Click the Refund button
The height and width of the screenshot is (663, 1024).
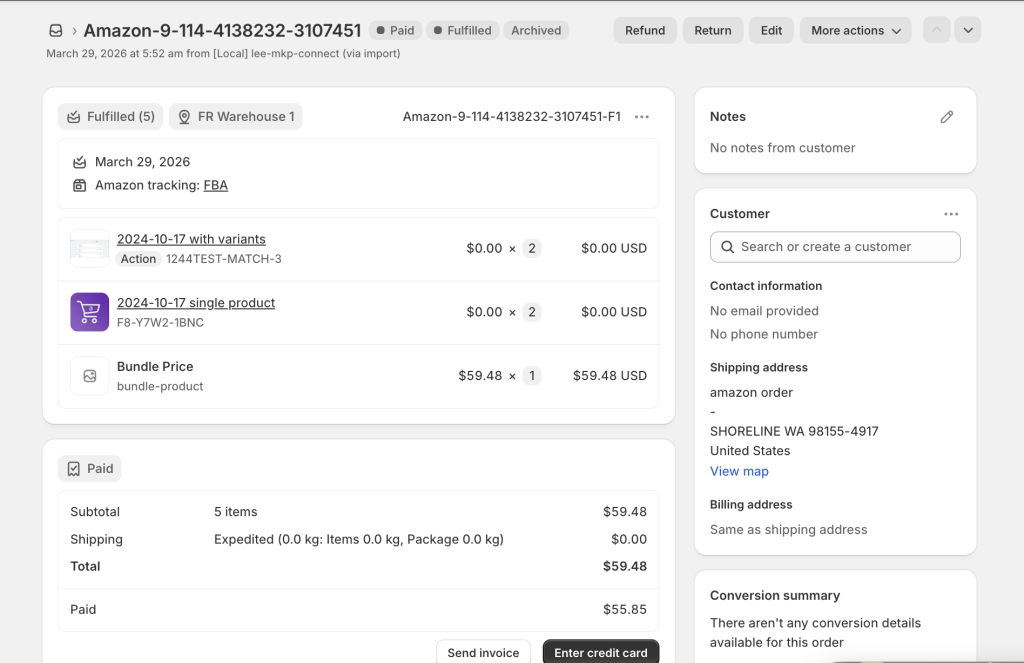(645, 31)
